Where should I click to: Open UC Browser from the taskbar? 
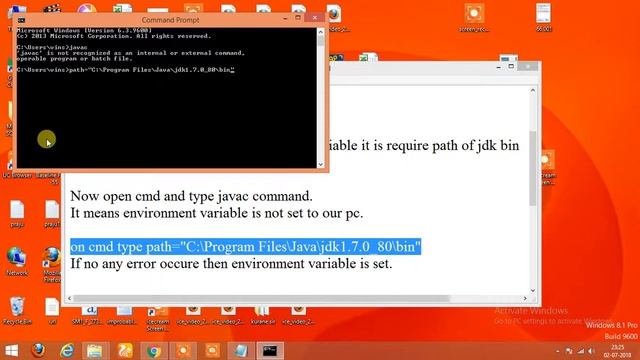(125, 351)
